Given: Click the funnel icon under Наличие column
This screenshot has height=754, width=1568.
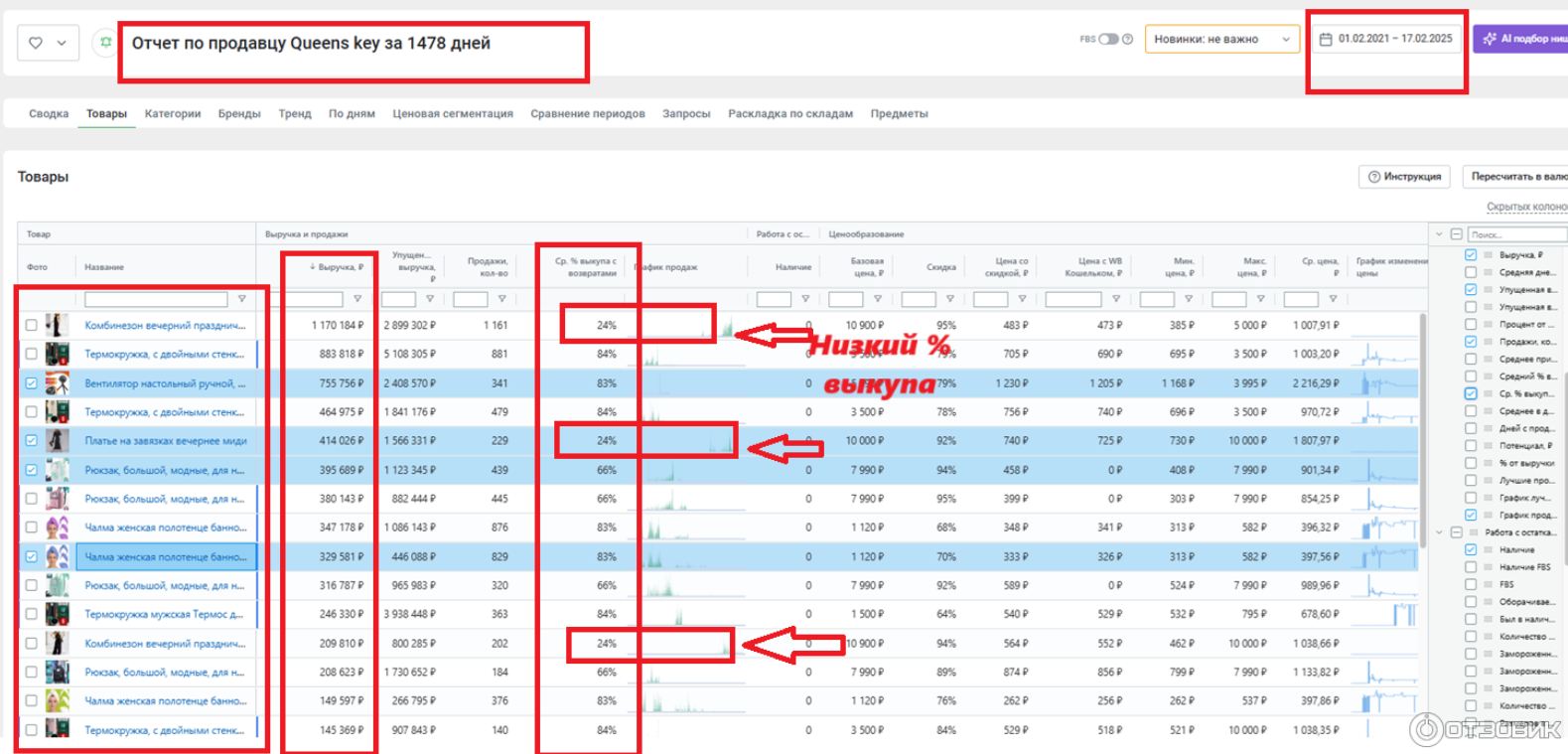Looking at the screenshot, I should [805, 299].
